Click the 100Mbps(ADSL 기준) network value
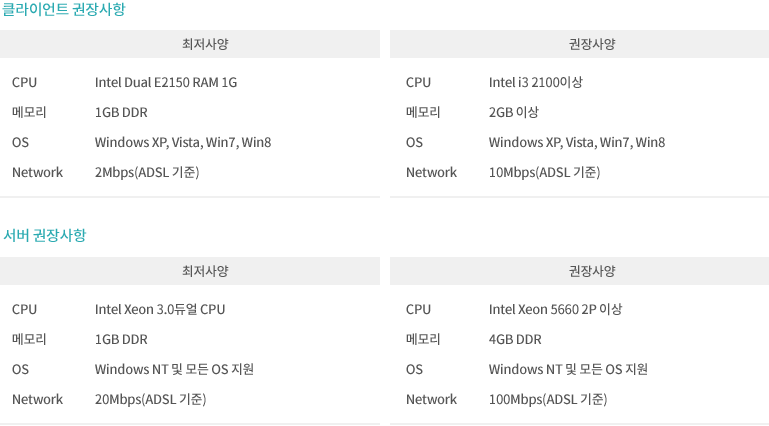 [547, 399]
